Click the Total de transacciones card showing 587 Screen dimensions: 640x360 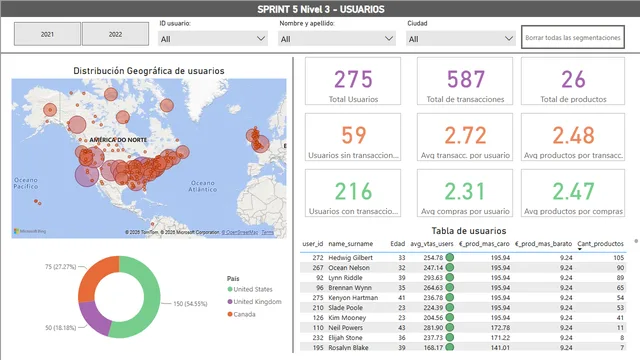click(465, 81)
